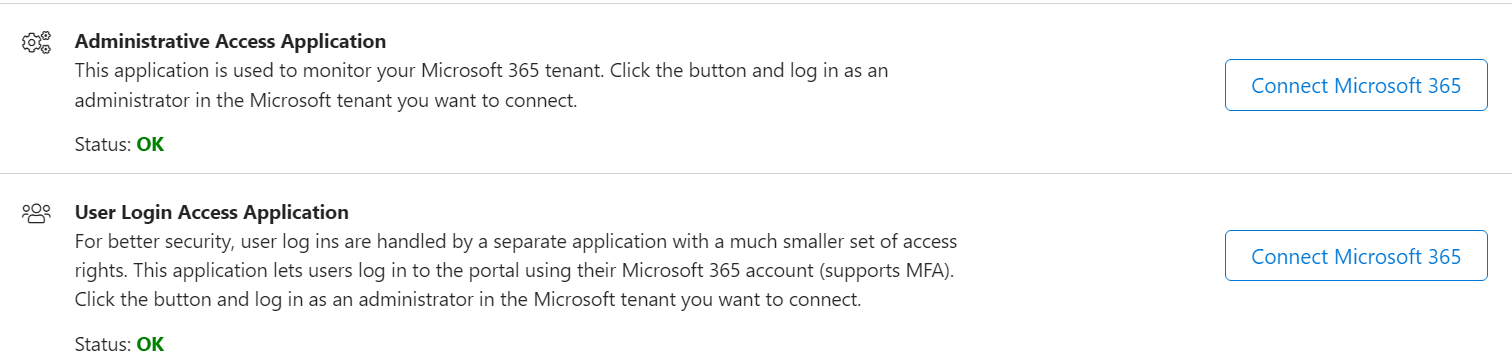1512x362 pixels.
Task: Click the Status label in Administrative section
Action: [x=103, y=144]
